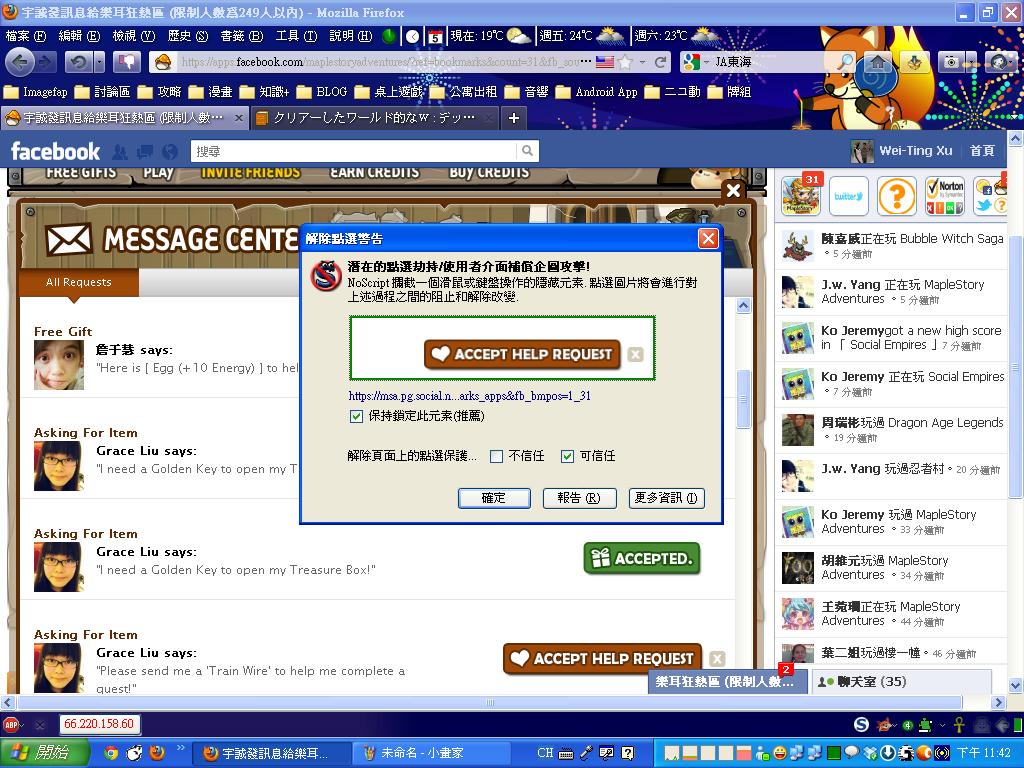Click the Facebook search magnifier button

point(526,151)
